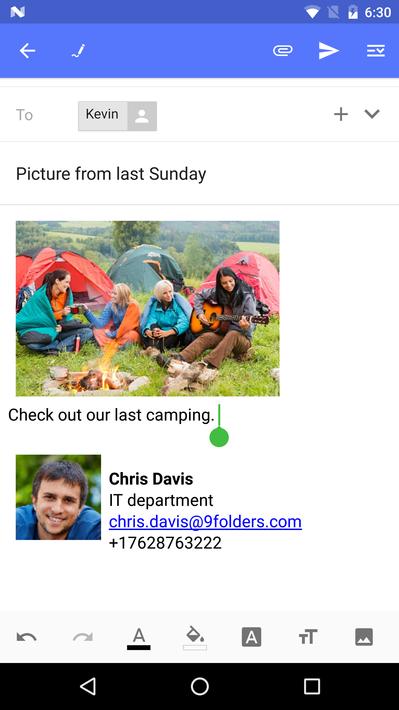
Task: Open chris.davis@9folders.com link
Action: click(205, 522)
